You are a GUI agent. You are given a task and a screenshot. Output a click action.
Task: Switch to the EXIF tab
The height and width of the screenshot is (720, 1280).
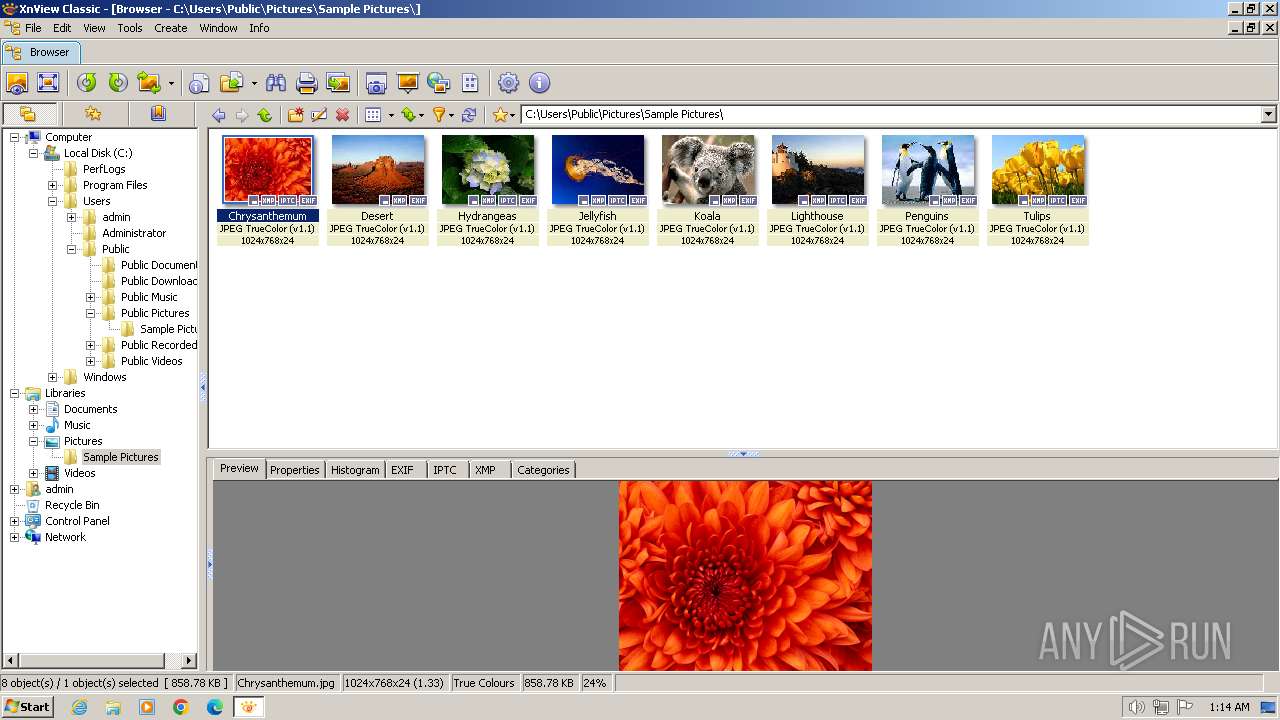pos(402,470)
